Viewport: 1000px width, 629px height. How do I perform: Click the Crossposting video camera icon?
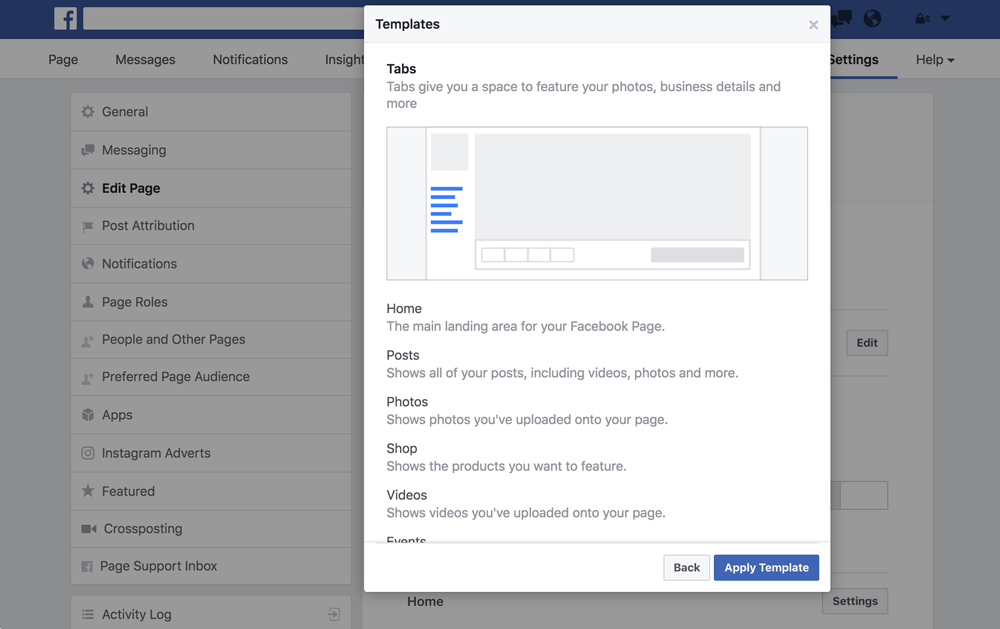pos(89,529)
